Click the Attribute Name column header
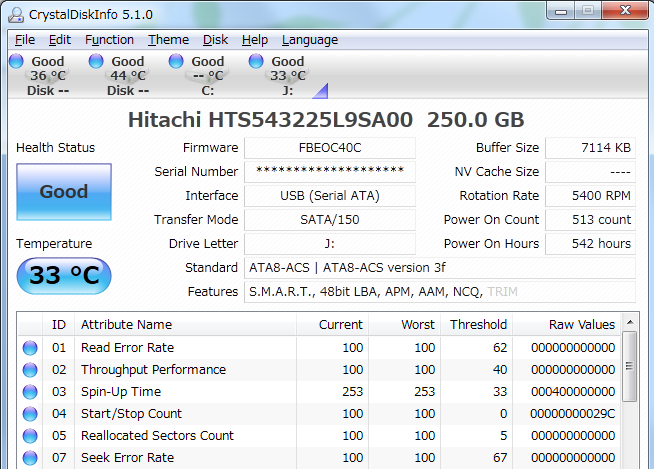Viewport: 654px width, 469px height. [x=186, y=325]
